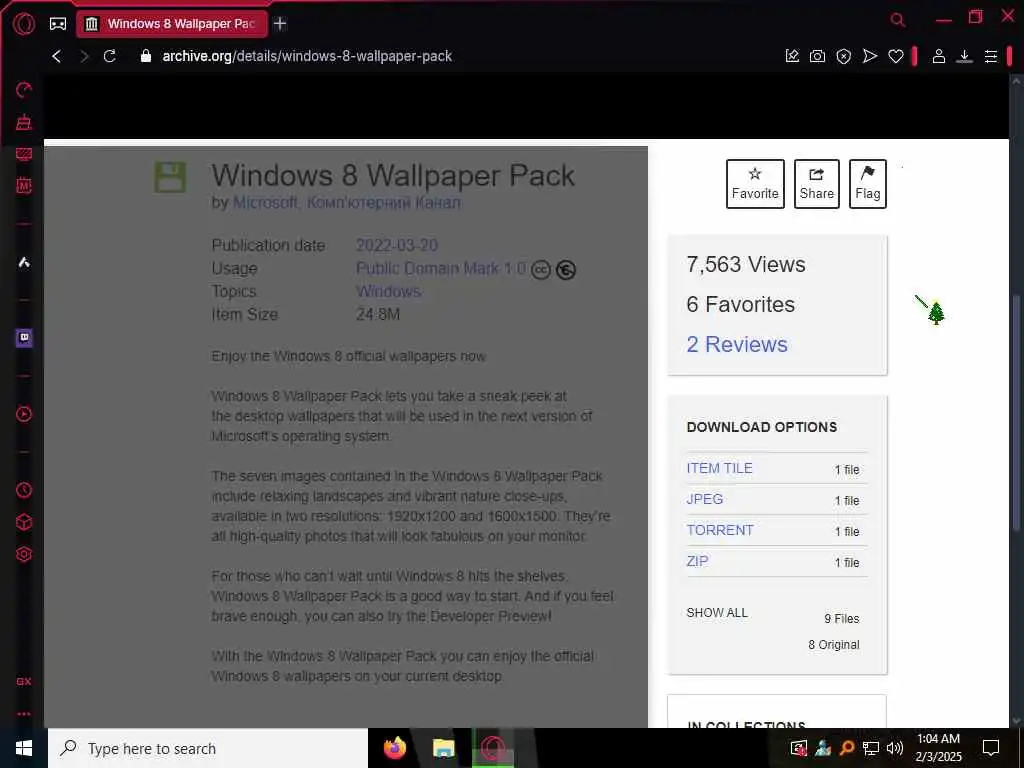Share this archive item
This screenshot has width=1024, height=768.
pos(816,184)
